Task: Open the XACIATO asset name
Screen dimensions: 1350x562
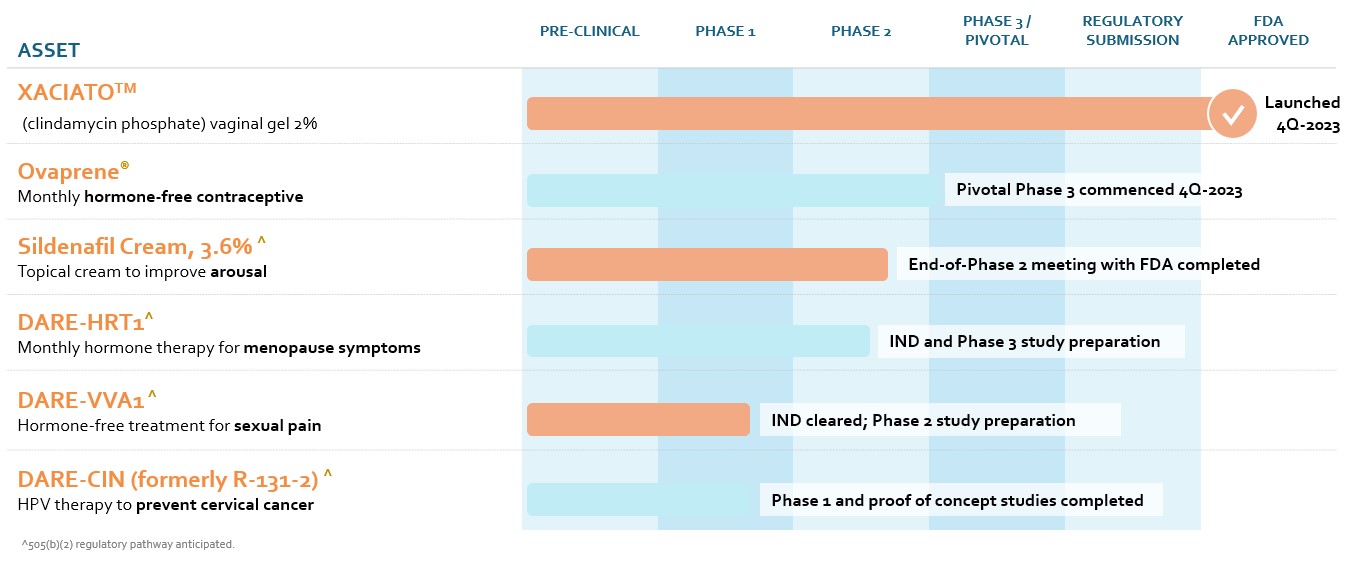Action: [x=76, y=93]
